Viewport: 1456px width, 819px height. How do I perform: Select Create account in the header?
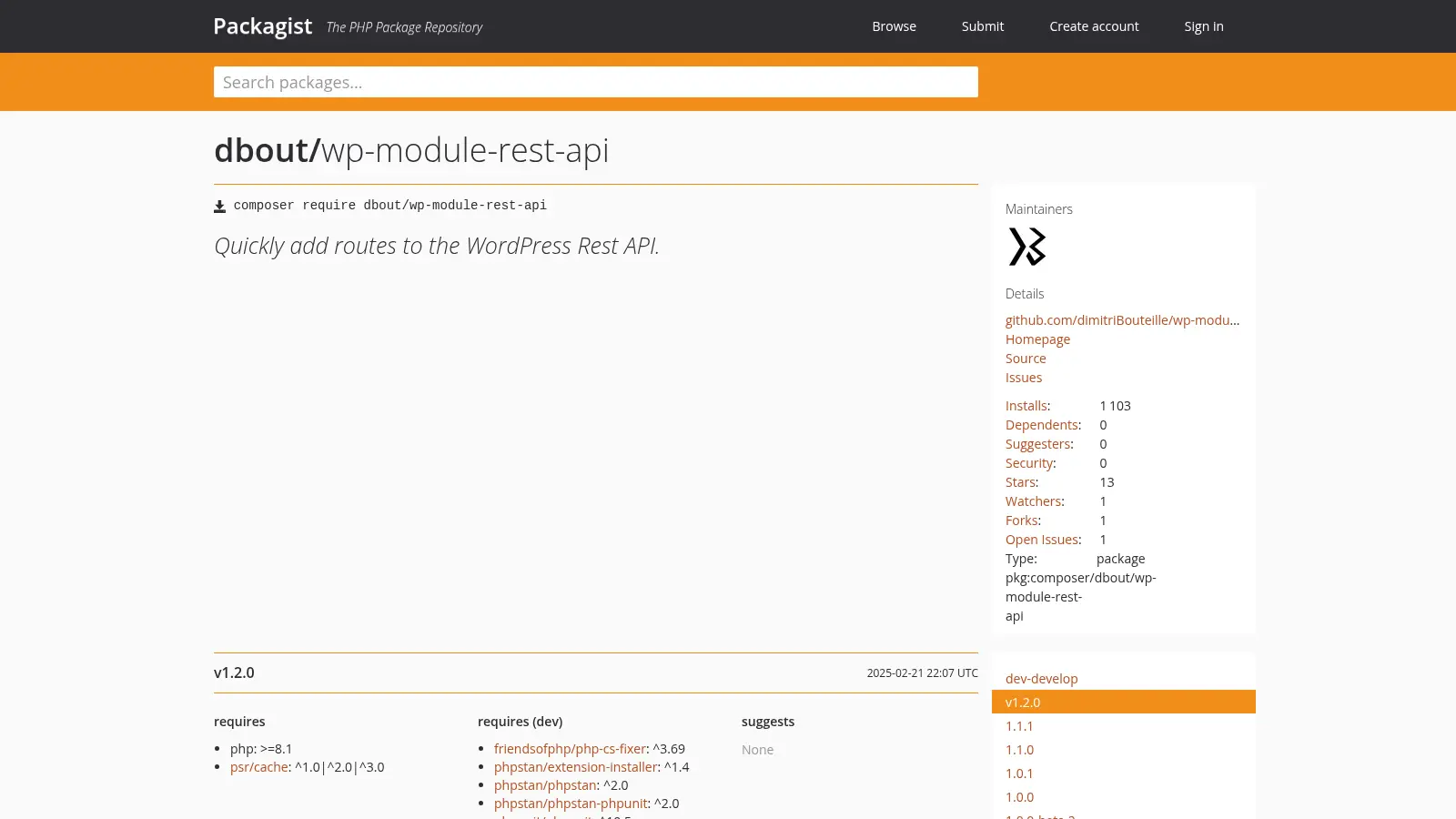pos(1094,26)
